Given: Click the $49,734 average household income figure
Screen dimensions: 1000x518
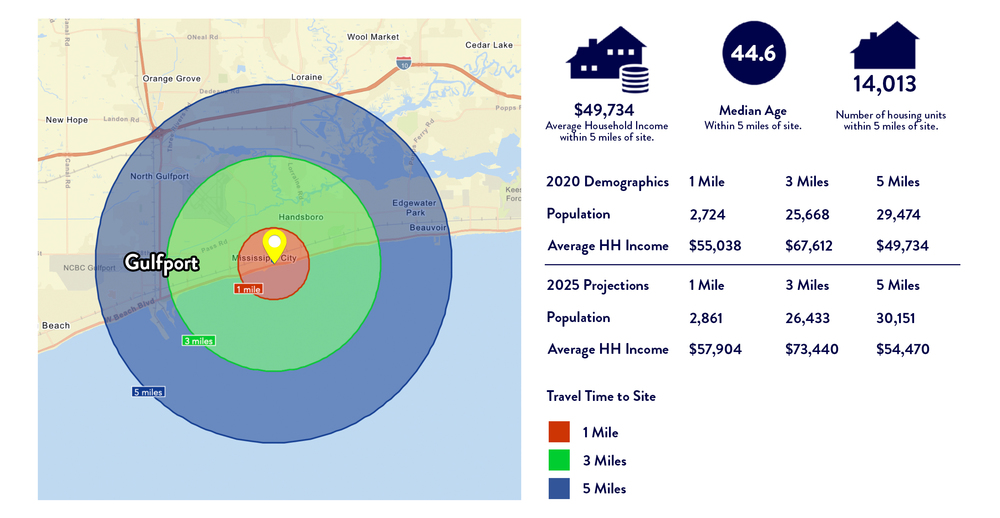Looking at the screenshot, I should (604, 110).
